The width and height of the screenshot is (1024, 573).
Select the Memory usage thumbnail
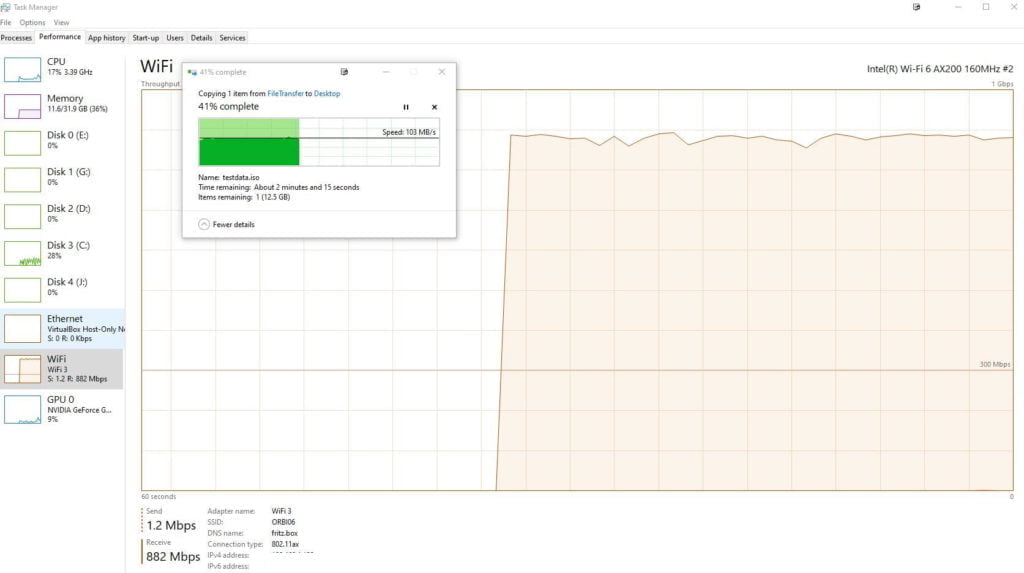[23, 105]
